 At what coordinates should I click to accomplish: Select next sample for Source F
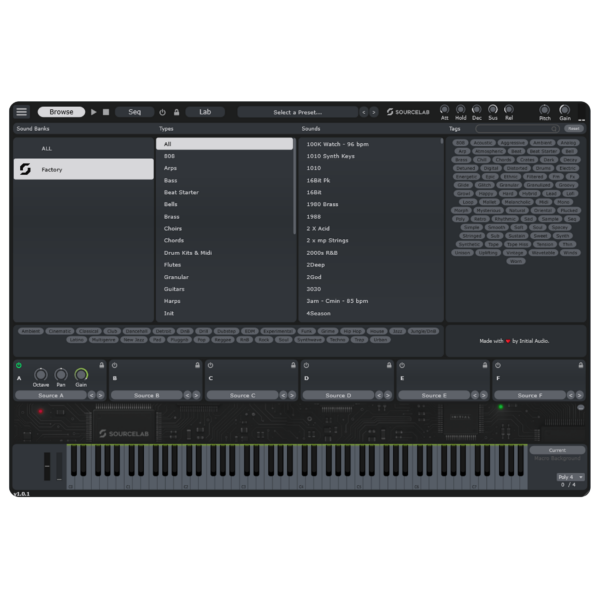tap(580, 395)
